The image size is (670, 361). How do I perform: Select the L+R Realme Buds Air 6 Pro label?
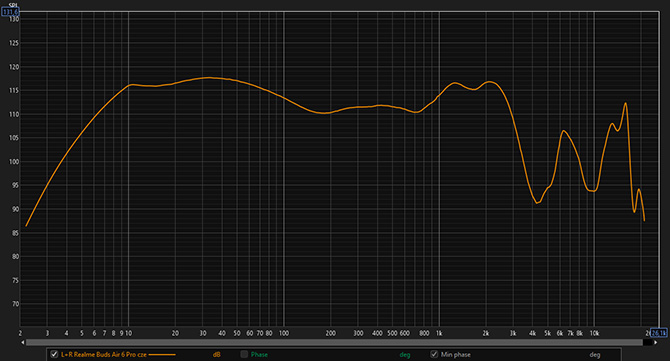coord(104,355)
